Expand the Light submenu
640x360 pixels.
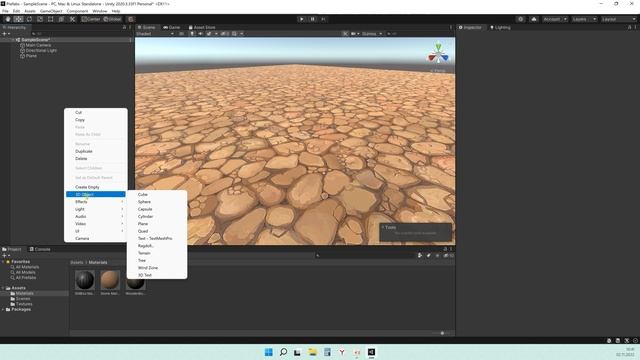(96, 209)
